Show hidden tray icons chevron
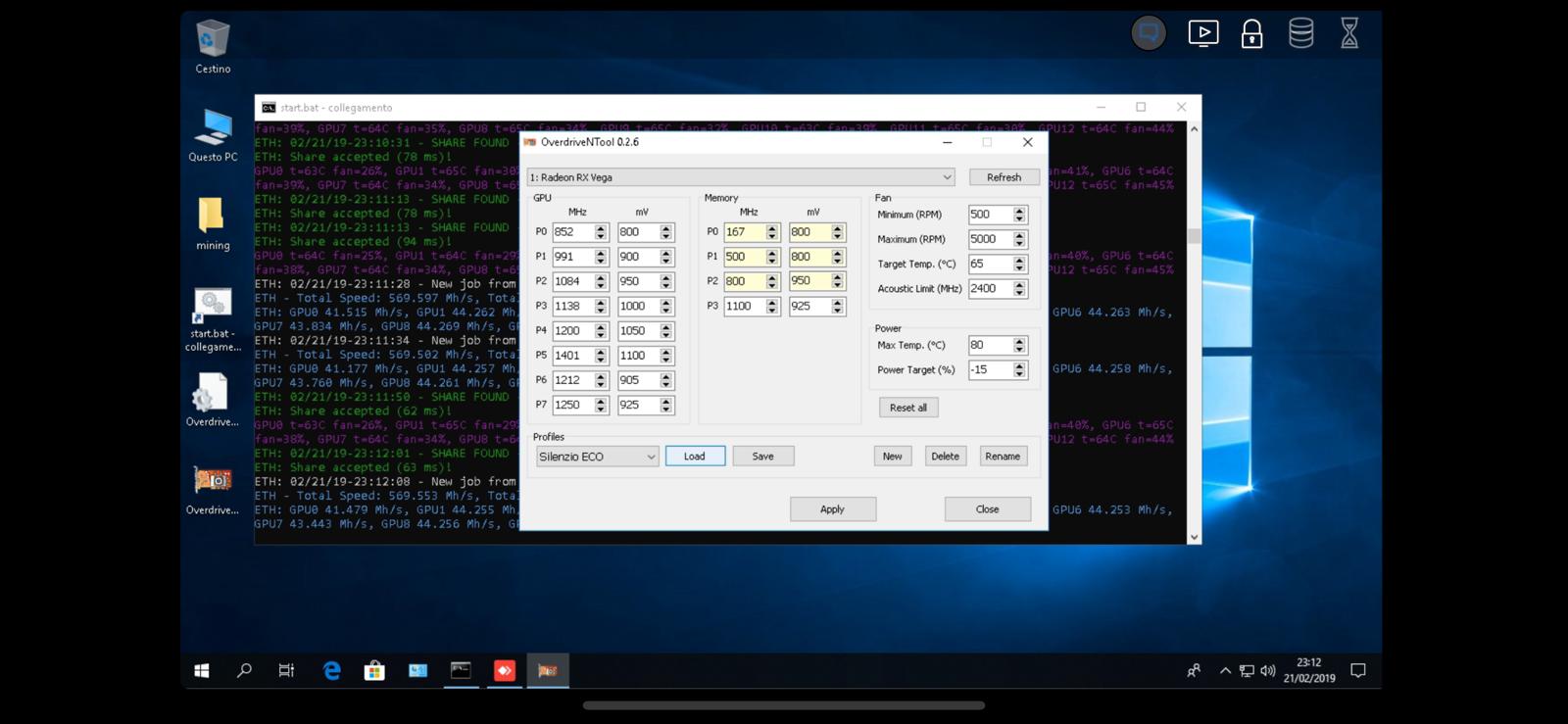 point(1225,671)
